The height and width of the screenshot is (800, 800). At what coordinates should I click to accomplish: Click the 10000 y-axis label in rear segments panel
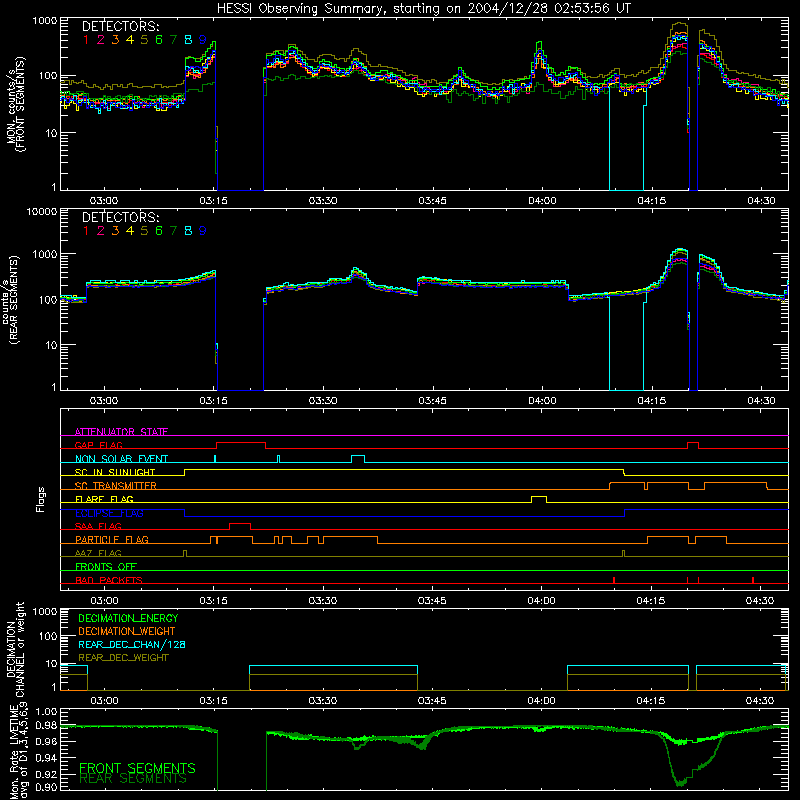point(42,211)
